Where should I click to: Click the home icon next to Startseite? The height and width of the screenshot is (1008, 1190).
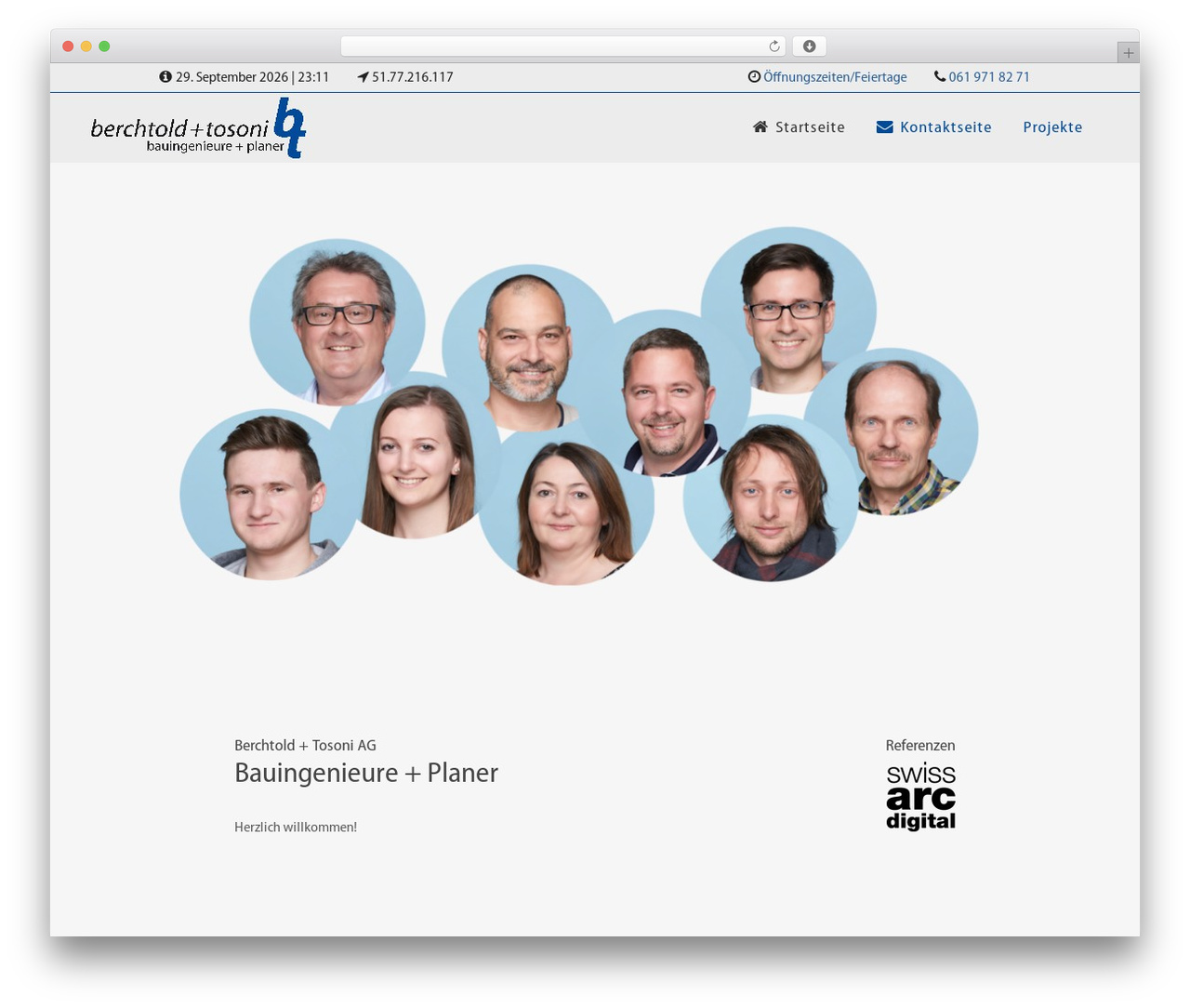click(x=760, y=126)
